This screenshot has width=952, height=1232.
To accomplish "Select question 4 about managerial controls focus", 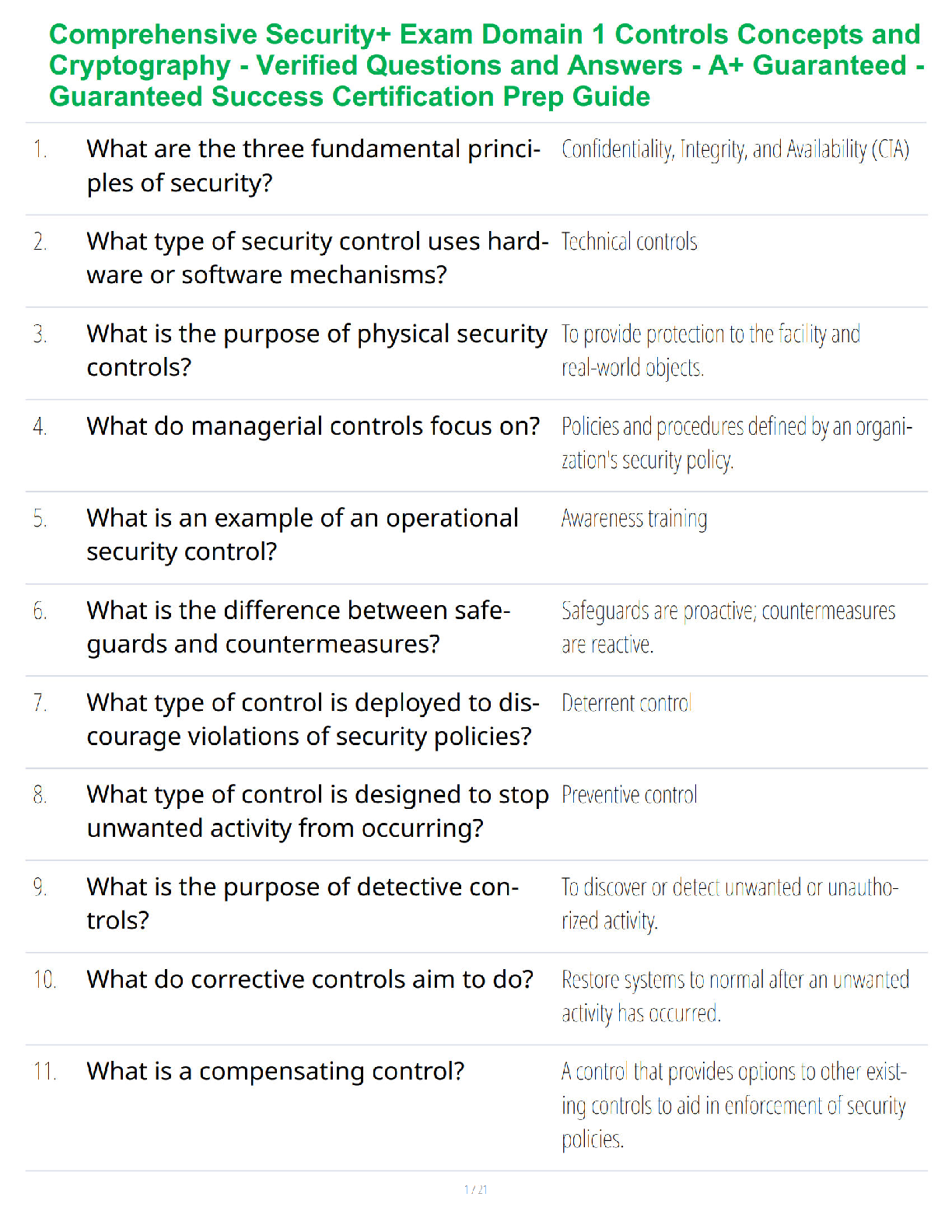I will (x=313, y=426).
